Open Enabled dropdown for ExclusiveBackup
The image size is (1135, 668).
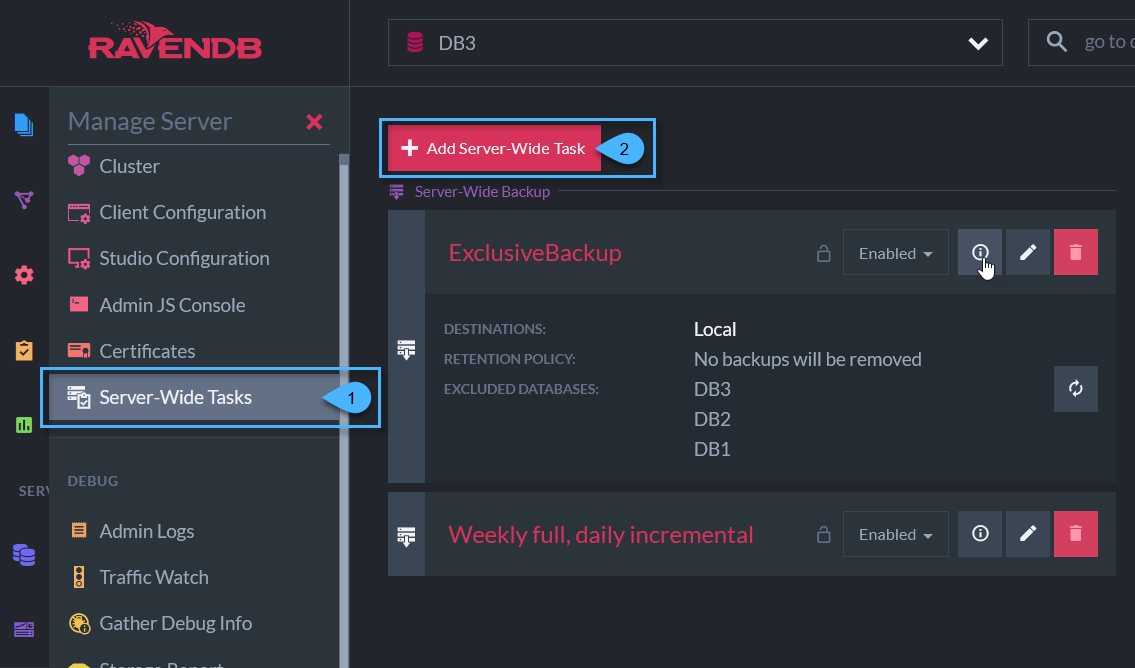895,253
